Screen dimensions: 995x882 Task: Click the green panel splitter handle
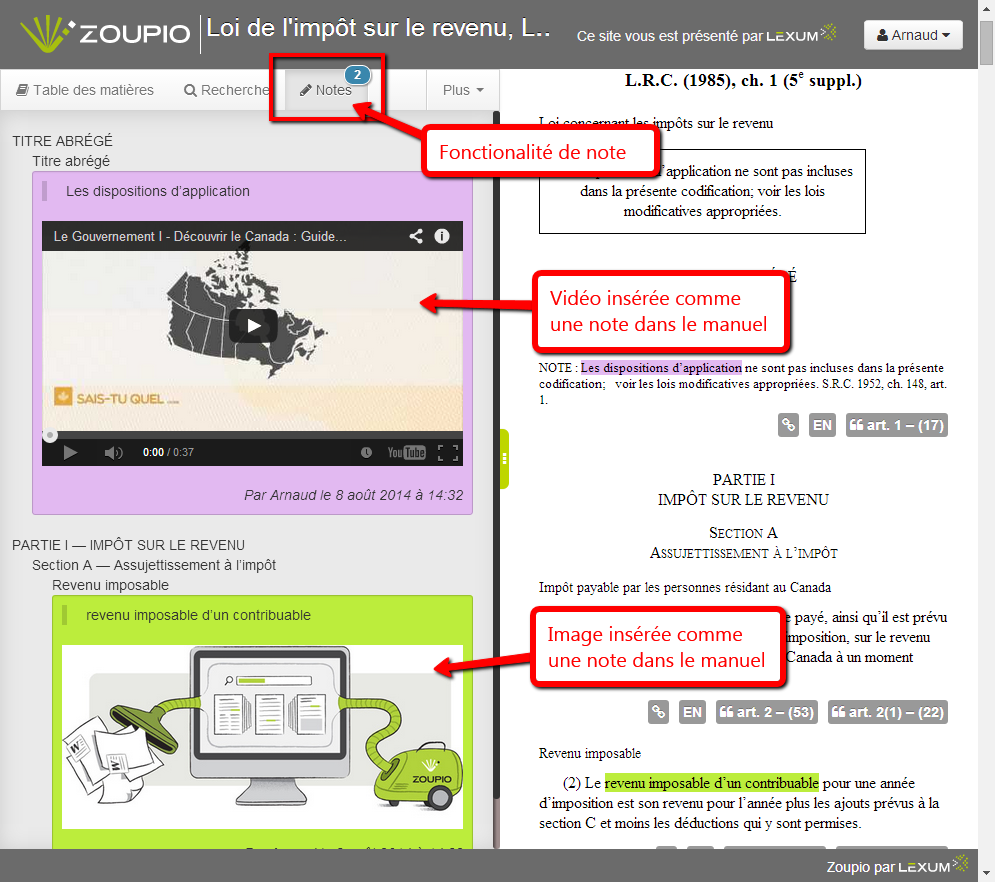[505, 458]
